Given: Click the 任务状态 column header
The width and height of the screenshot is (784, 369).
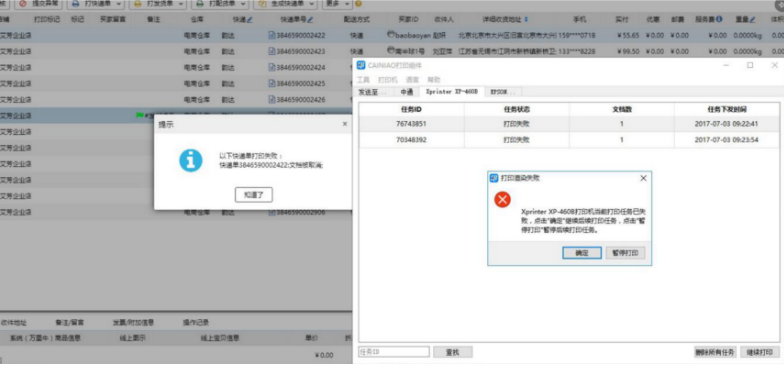Looking at the screenshot, I should [x=516, y=110].
